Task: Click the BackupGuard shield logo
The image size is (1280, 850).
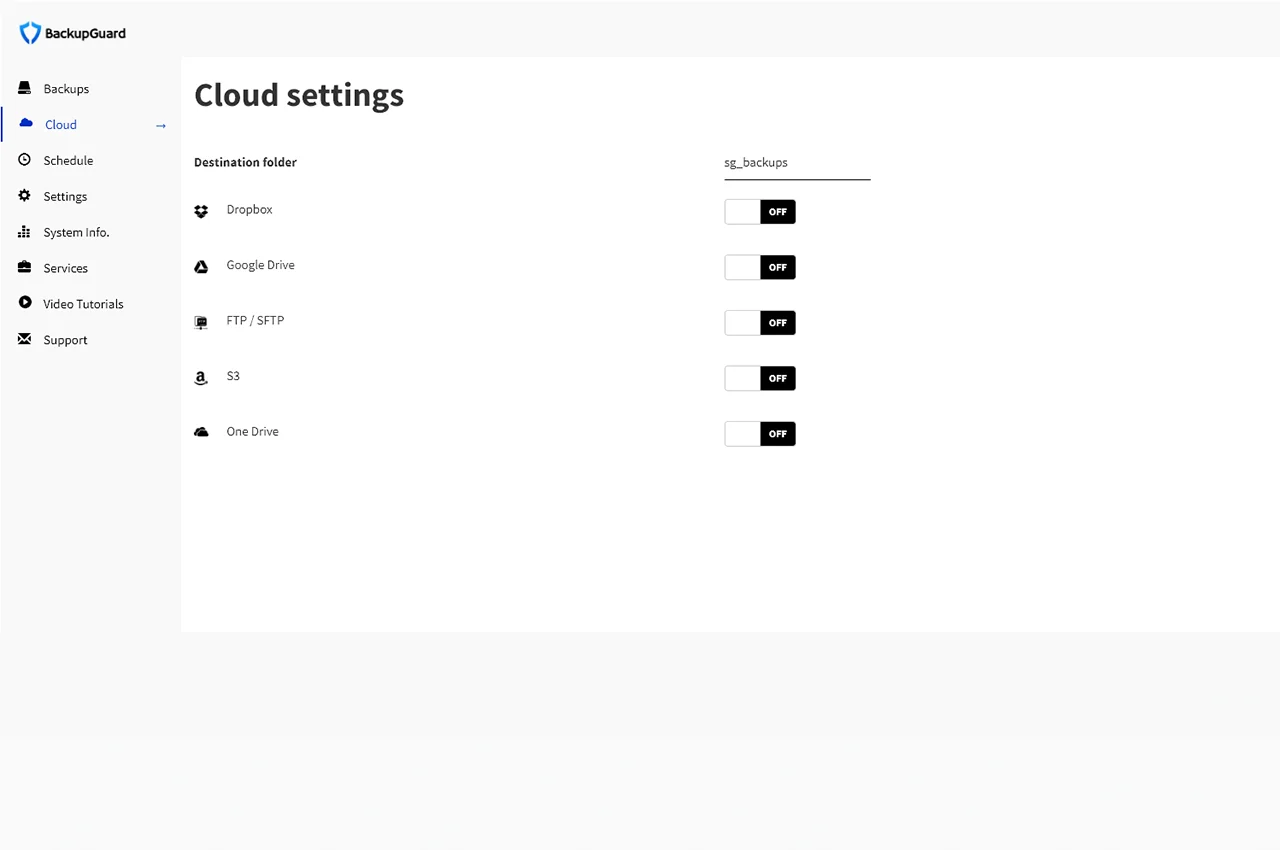Action: tap(28, 32)
